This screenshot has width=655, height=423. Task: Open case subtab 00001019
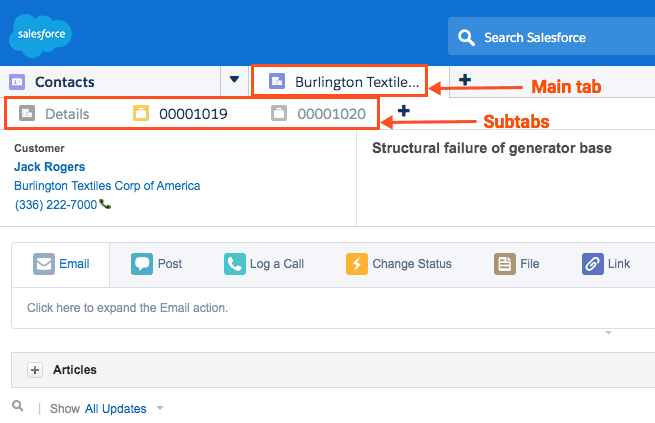tap(180, 114)
